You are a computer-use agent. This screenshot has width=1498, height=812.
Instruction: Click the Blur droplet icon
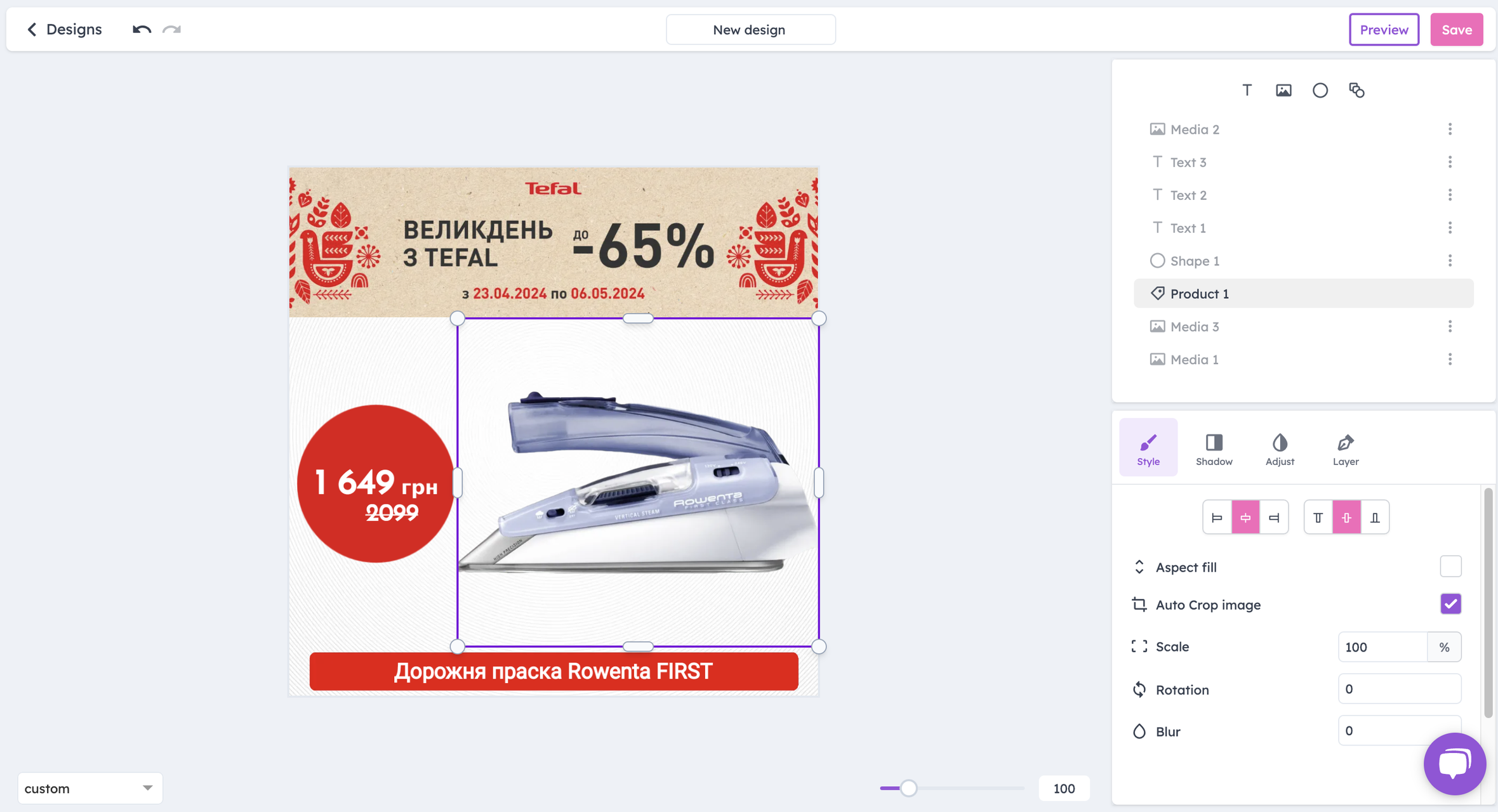click(1139, 731)
